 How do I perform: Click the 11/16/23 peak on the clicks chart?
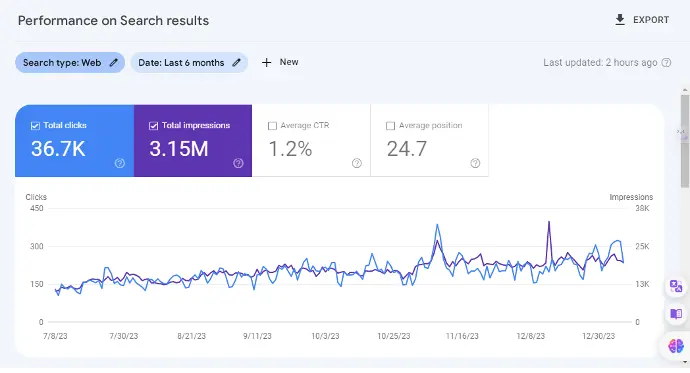[437, 225]
